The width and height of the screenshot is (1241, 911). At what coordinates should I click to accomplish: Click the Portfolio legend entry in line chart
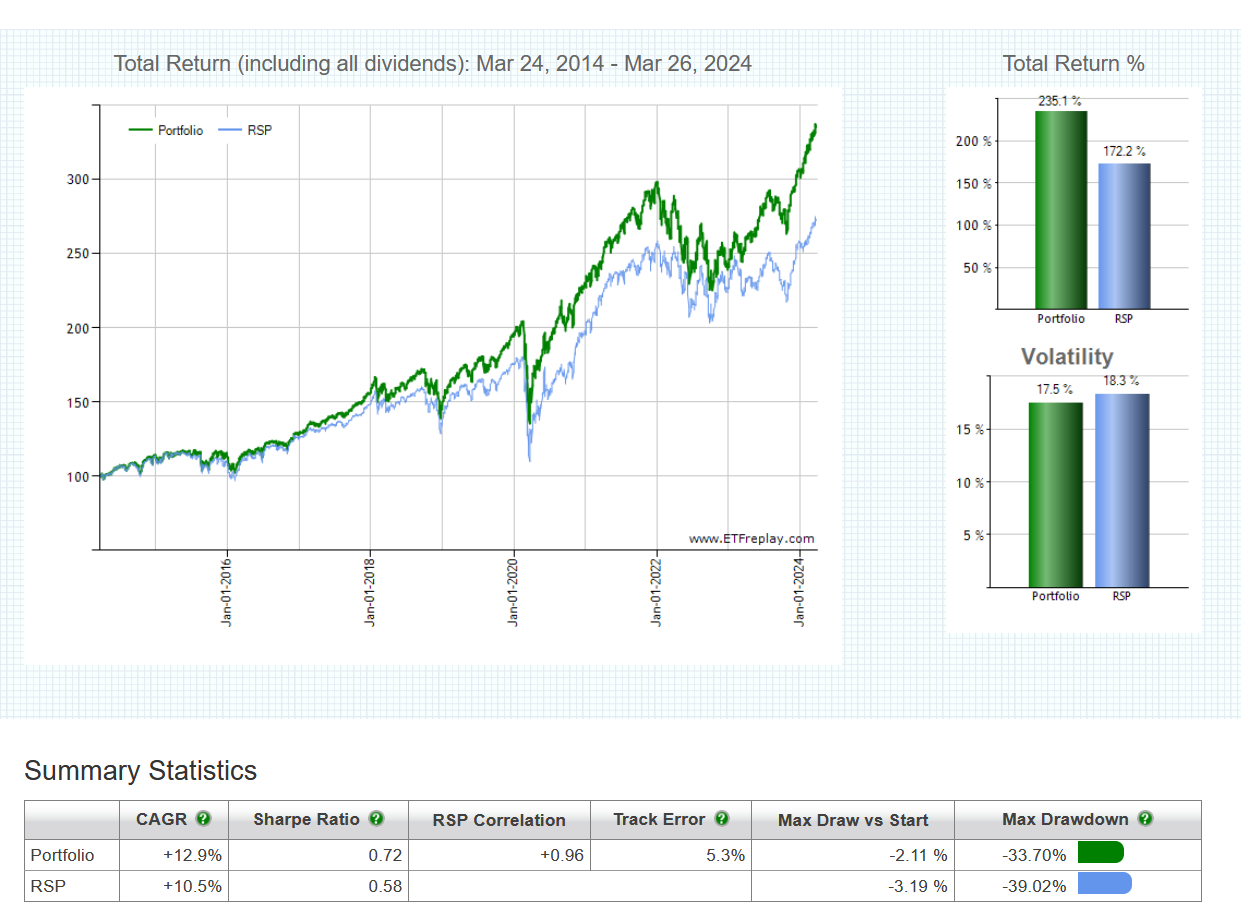tap(167, 131)
